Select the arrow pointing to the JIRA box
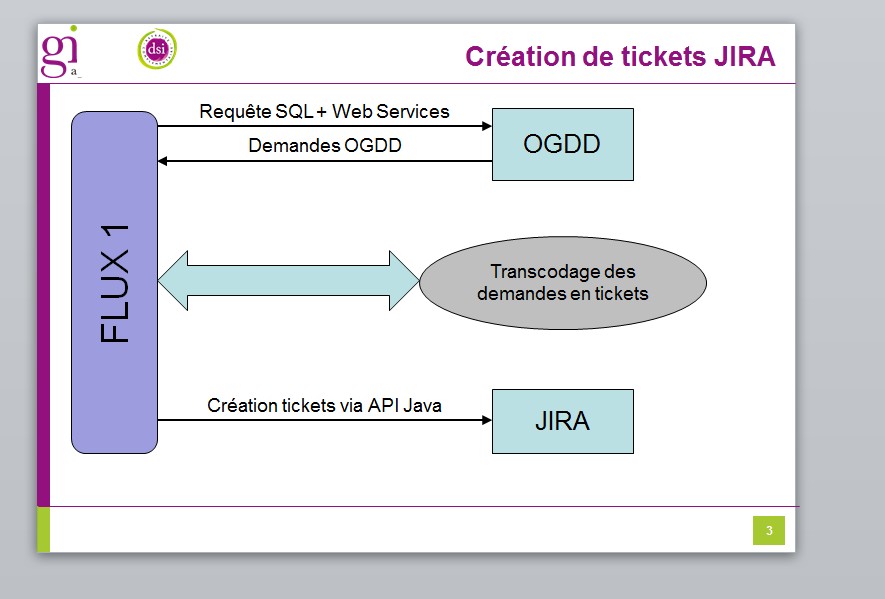Image resolution: width=885 pixels, height=599 pixels. pos(325,420)
